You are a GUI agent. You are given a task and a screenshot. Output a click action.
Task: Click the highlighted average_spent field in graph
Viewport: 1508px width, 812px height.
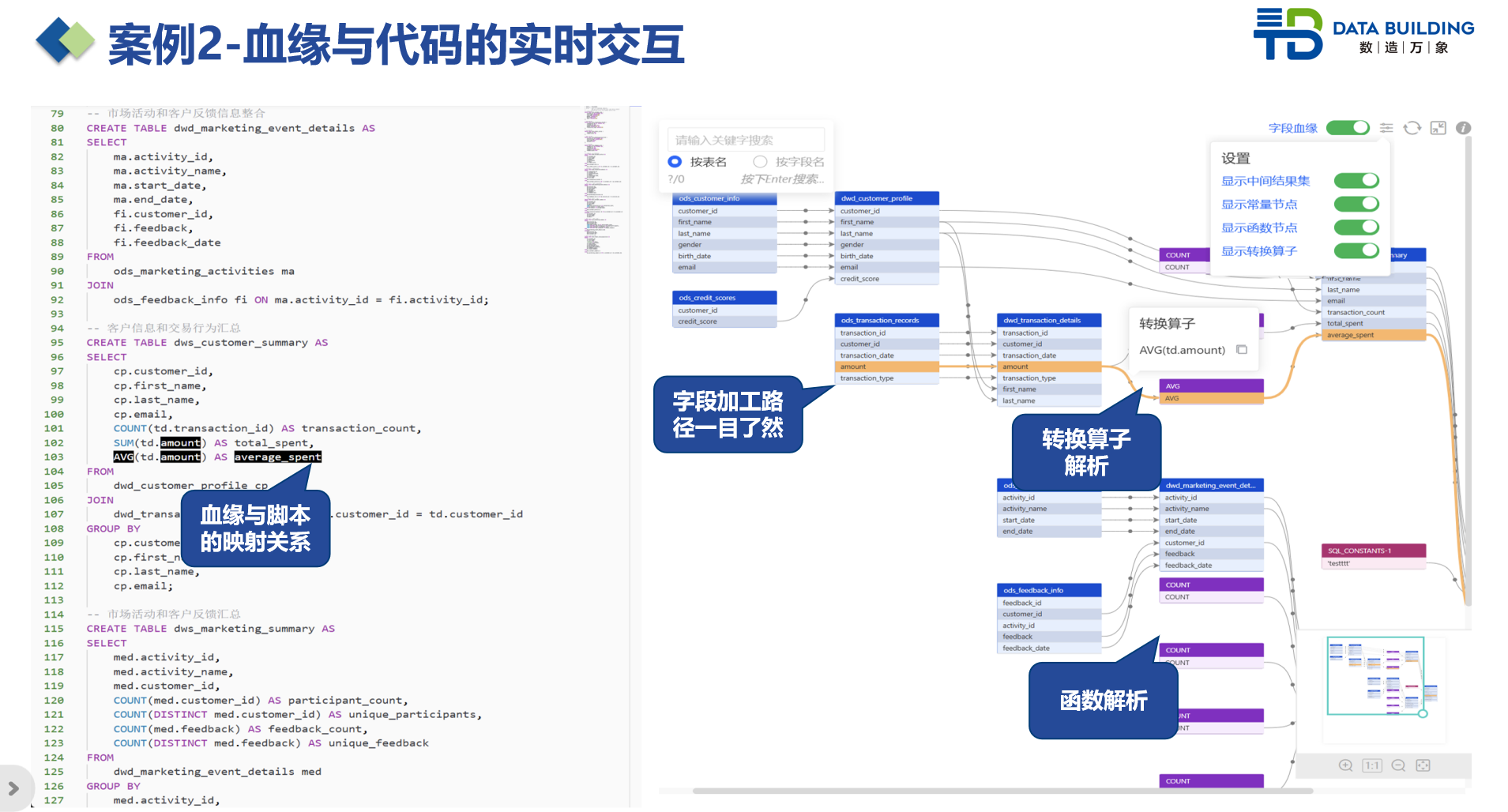pyautogui.click(x=1374, y=335)
